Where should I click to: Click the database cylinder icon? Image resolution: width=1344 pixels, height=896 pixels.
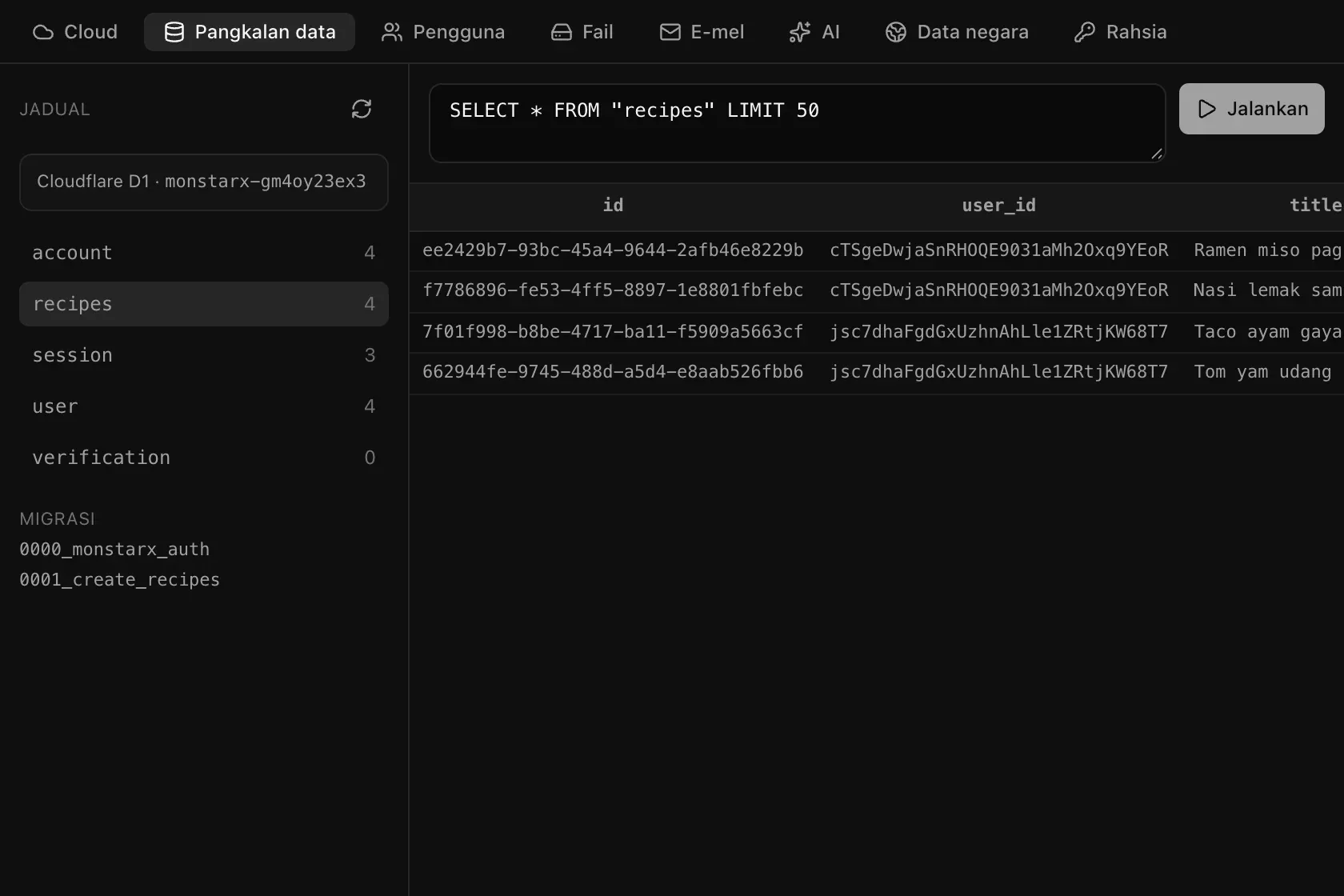coord(174,32)
